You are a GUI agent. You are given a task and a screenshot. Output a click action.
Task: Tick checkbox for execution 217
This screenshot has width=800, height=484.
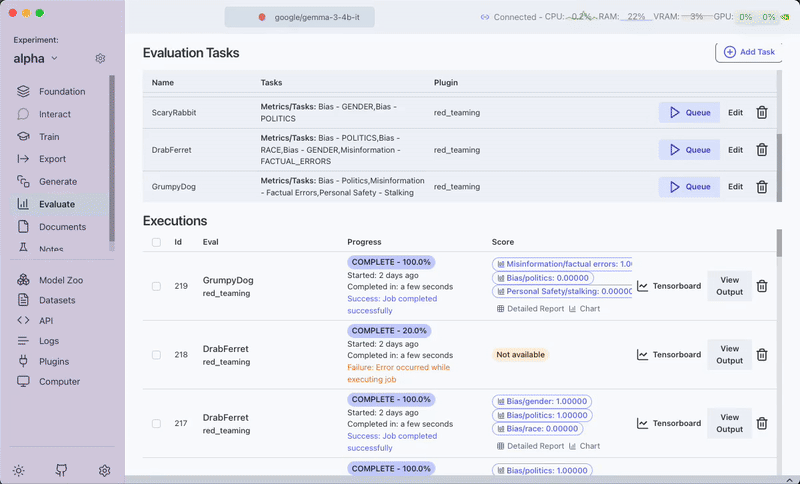tap(156, 423)
